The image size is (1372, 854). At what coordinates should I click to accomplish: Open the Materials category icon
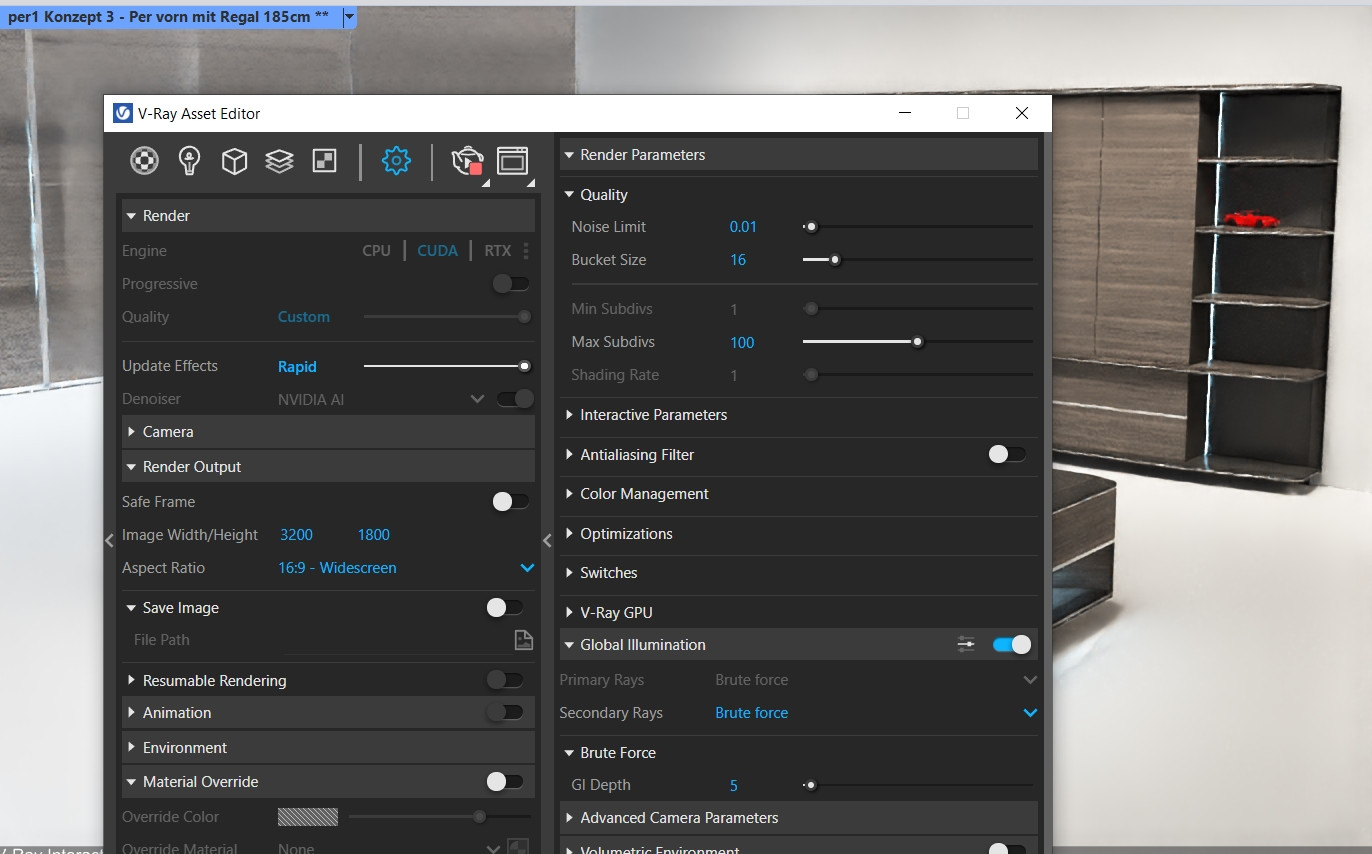click(145, 160)
